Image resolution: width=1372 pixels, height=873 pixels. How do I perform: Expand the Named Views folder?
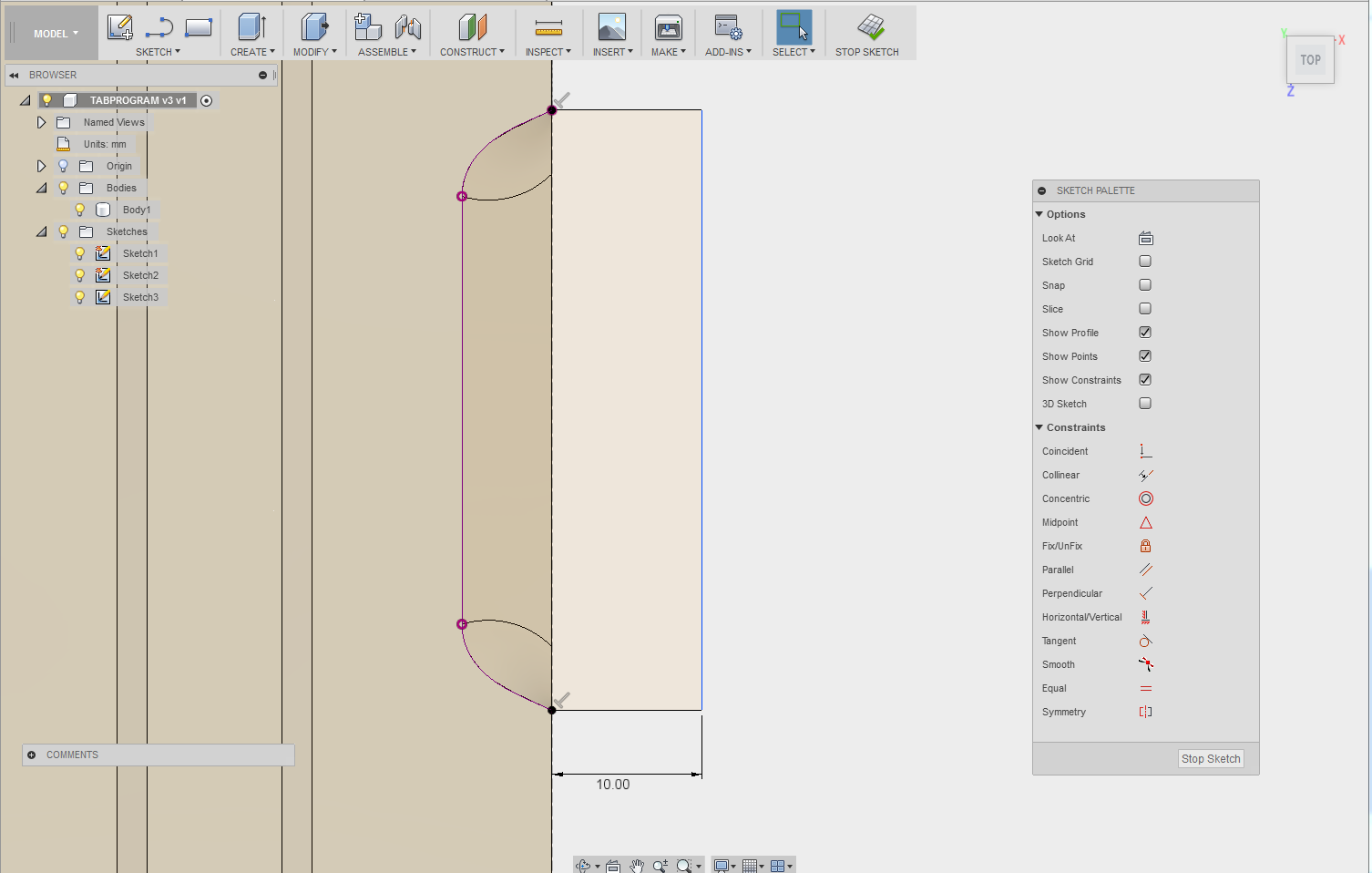tap(41, 122)
